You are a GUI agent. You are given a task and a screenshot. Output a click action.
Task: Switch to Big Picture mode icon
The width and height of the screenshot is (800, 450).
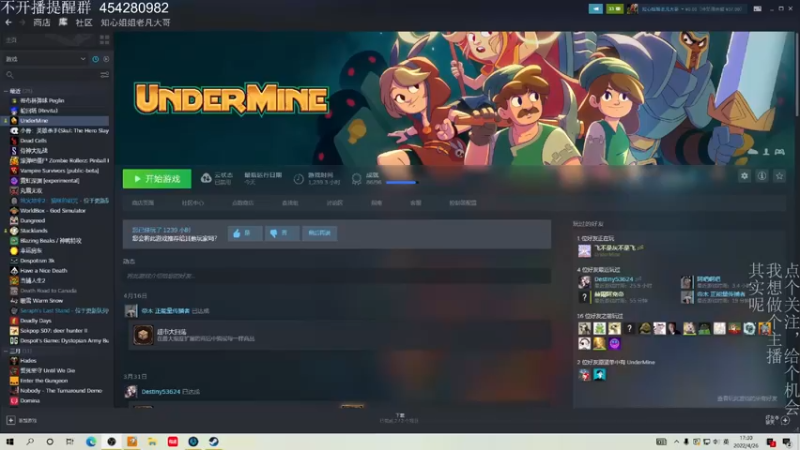[x=758, y=9]
